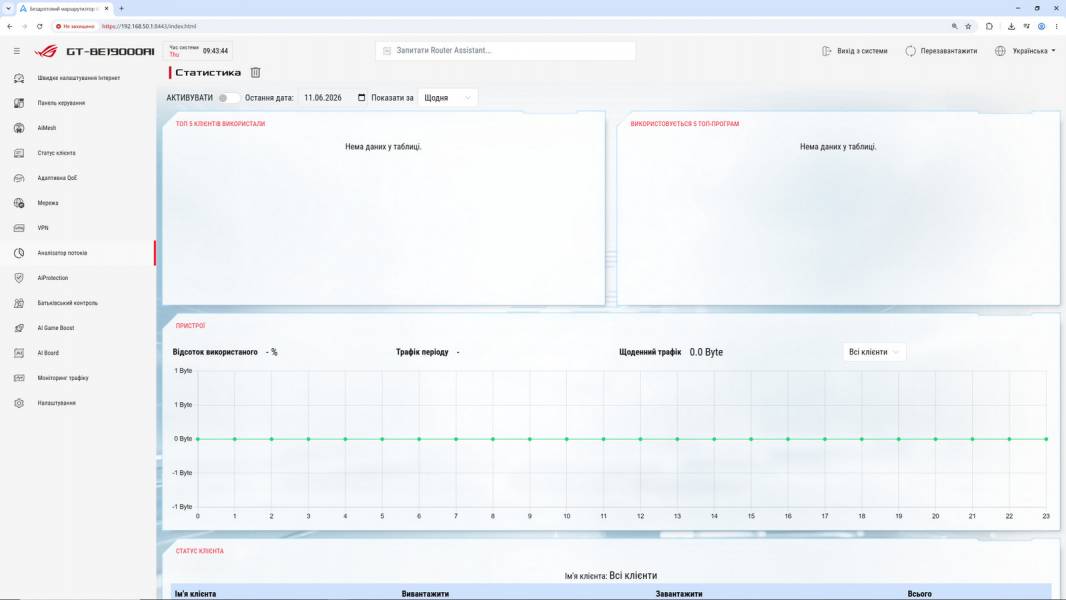1066x600 pixels.
Task: Open the Українська language dropdown
Action: click(1025, 51)
